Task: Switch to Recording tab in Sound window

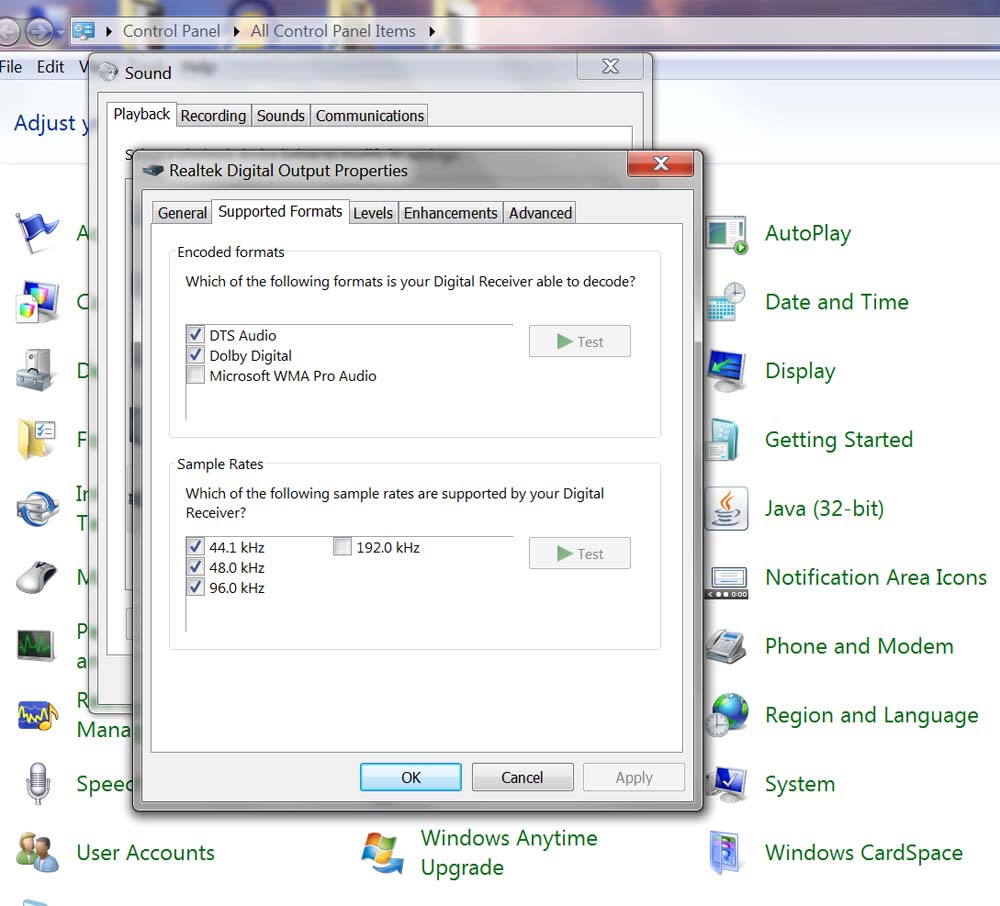Action: click(x=213, y=115)
